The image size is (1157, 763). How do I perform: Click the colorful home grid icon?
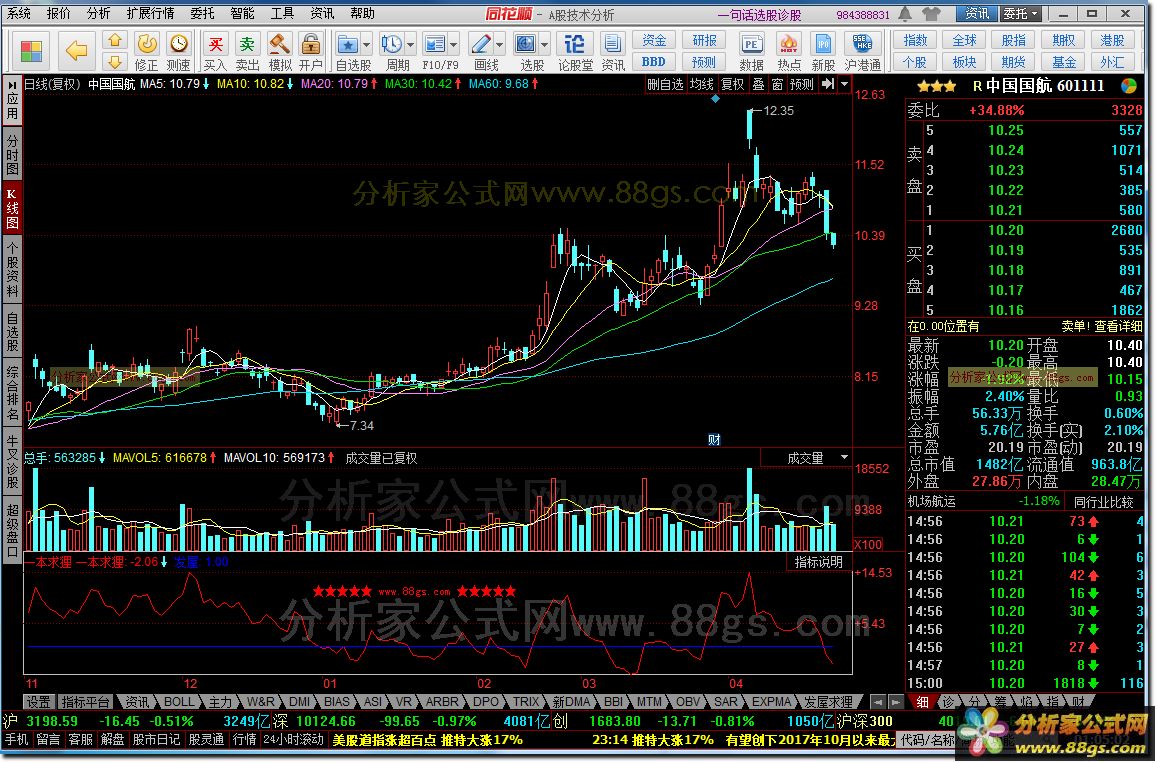(x=32, y=52)
